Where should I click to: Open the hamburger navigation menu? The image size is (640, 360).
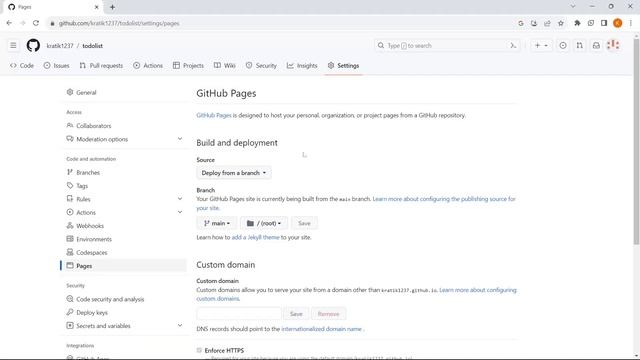(x=13, y=45)
